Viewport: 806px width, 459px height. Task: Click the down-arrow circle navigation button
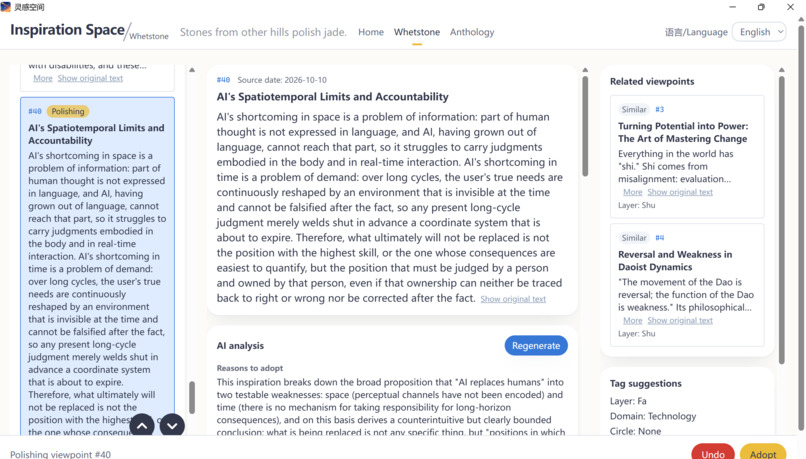click(172, 426)
